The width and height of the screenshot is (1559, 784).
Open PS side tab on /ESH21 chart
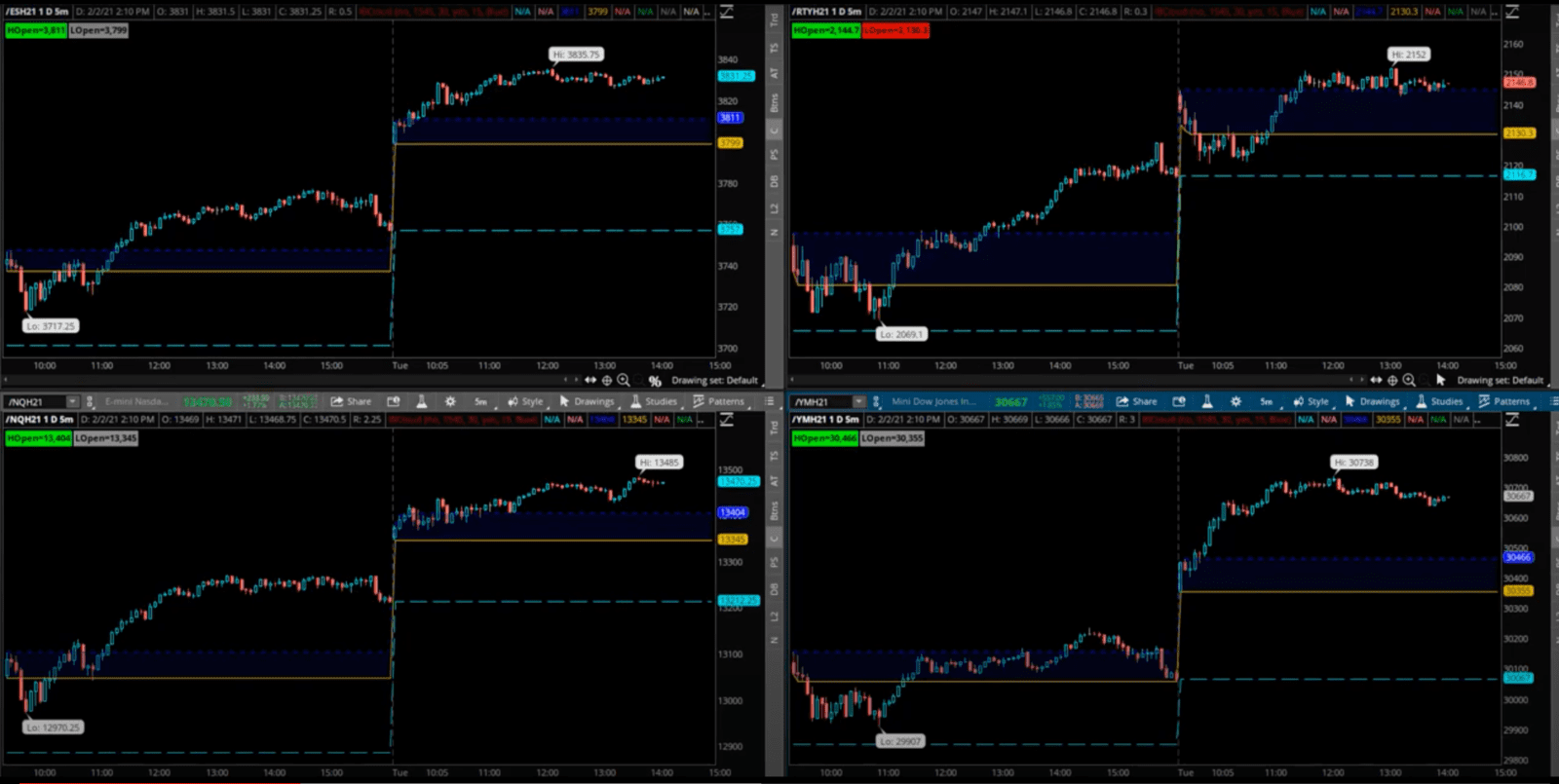coord(775,154)
